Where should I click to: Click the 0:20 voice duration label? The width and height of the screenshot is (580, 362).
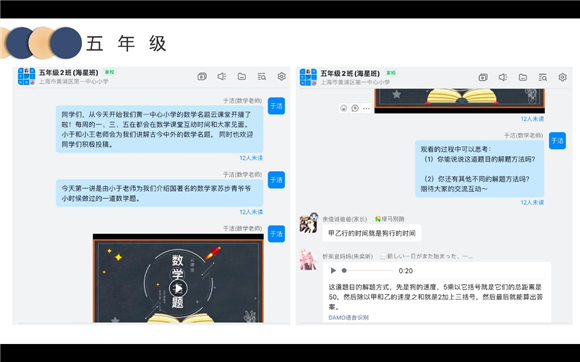[406, 271]
